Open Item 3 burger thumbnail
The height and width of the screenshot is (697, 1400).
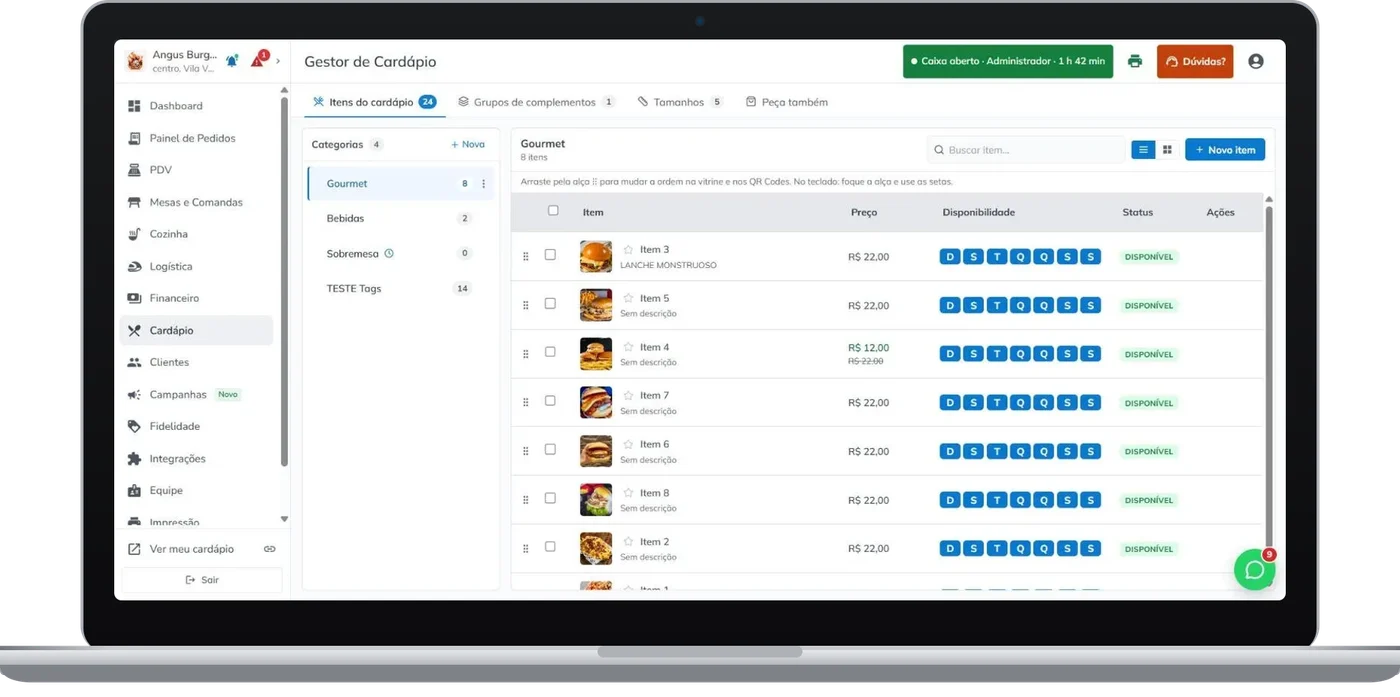(x=596, y=257)
